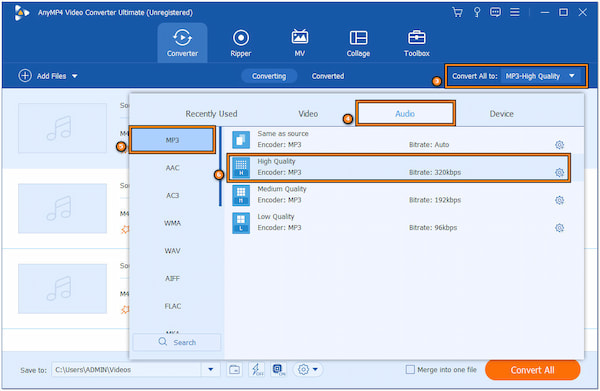The width and height of the screenshot is (600, 391).
Task: Expand the Add Files dropdown arrow
Action: [x=75, y=76]
